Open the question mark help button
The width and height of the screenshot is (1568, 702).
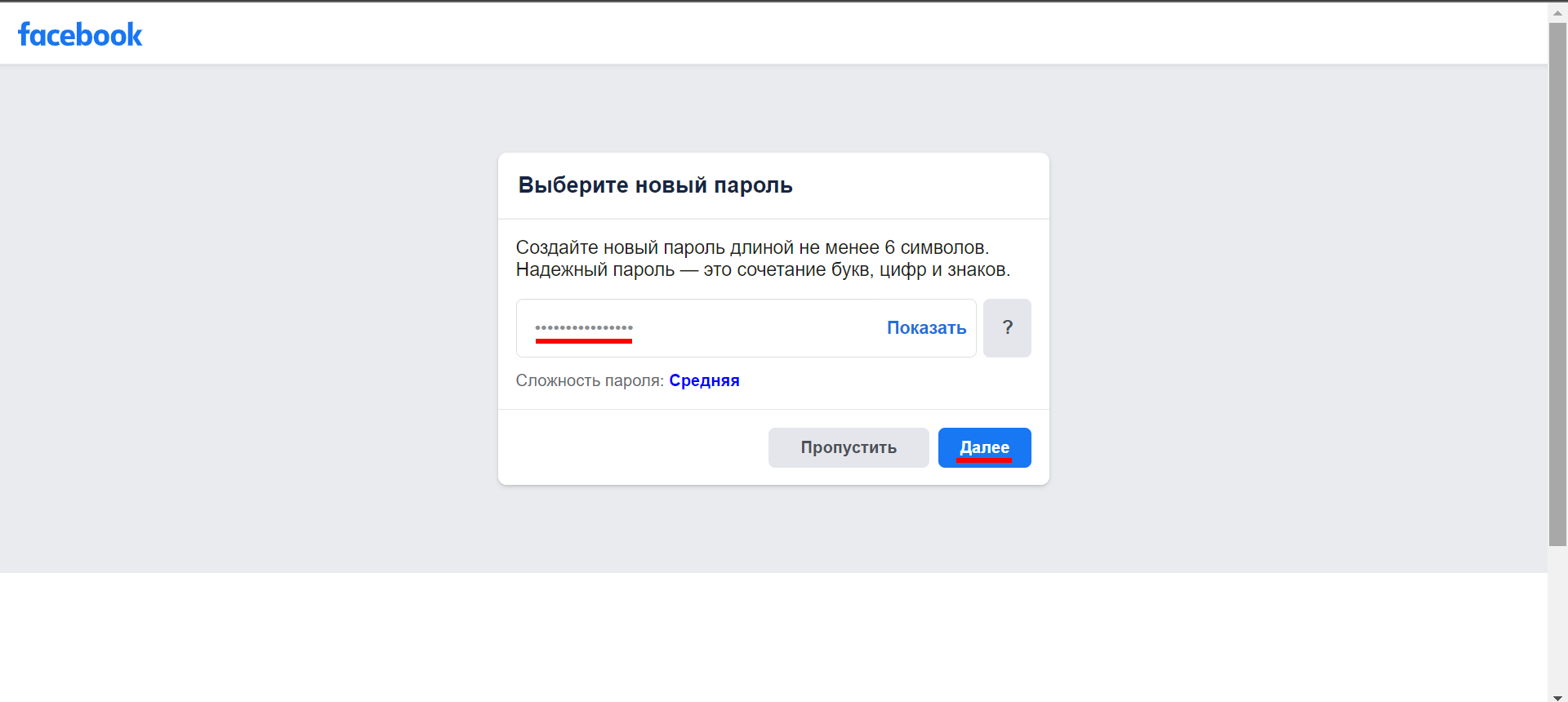[1007, 328]
